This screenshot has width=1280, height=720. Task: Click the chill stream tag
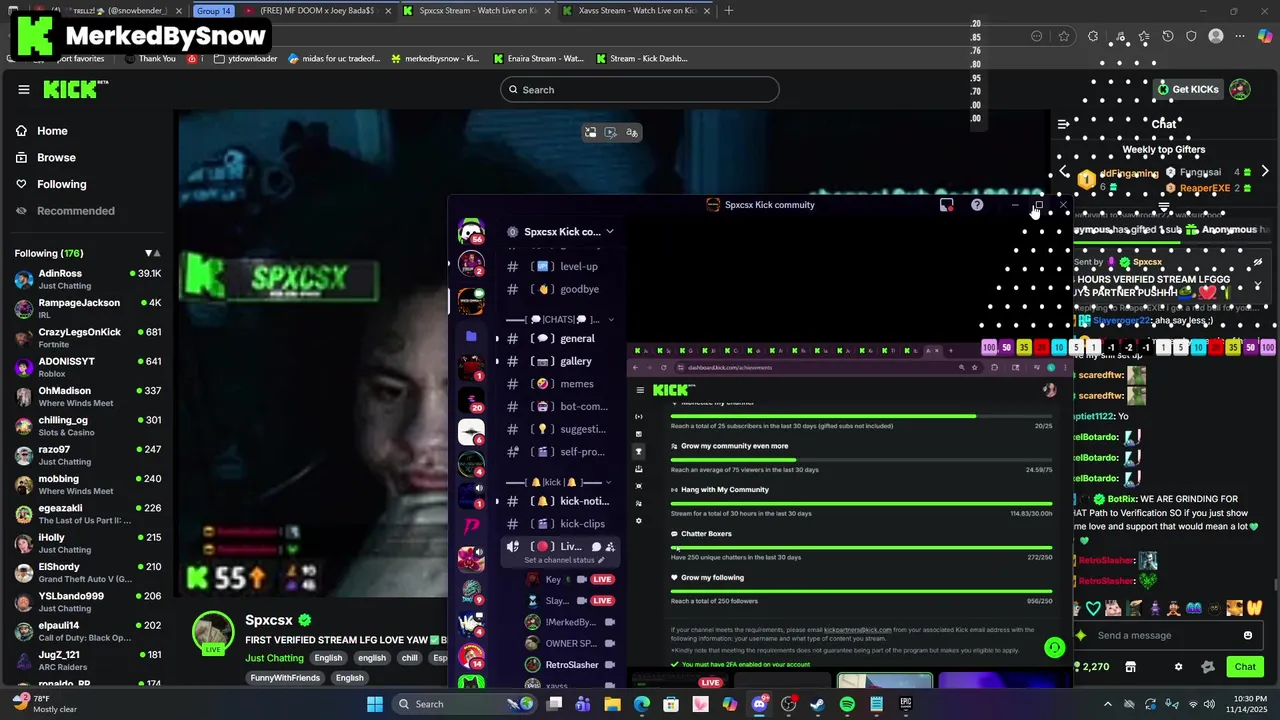(x=409, y=658)
